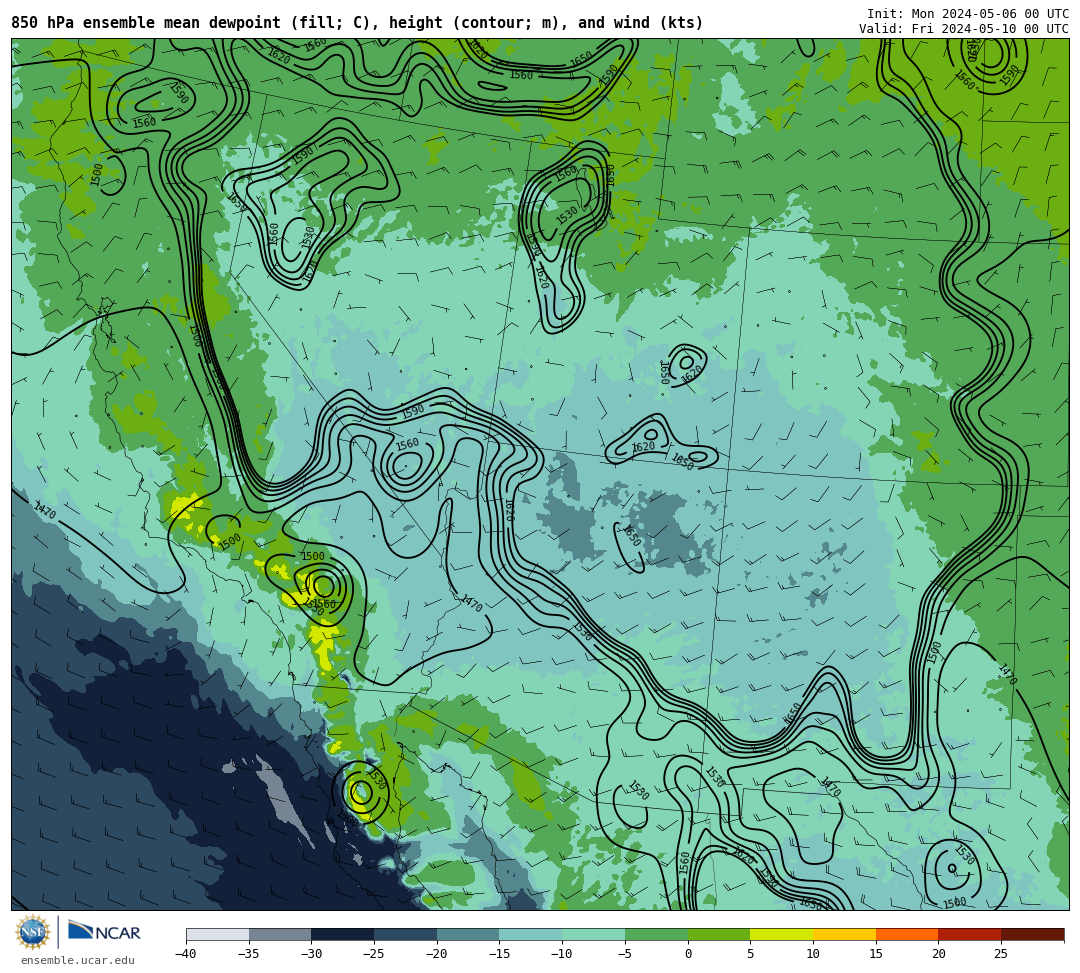
Task: Pick the gray-teal -20 to -15 swatch
Action: 468,934
